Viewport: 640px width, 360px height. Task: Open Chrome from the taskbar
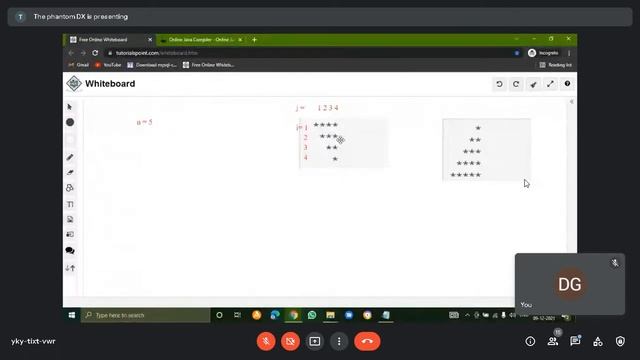click(293, 315)
